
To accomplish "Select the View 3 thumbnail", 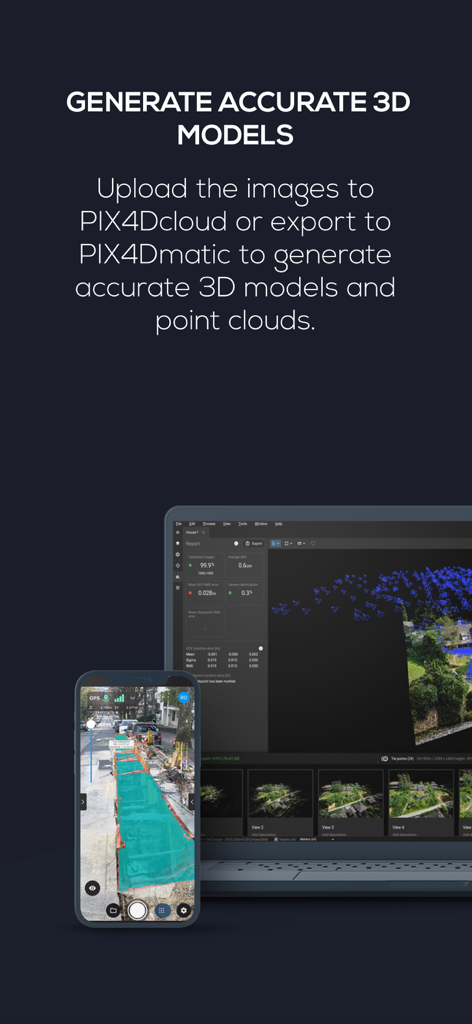I will pos(351,803).
